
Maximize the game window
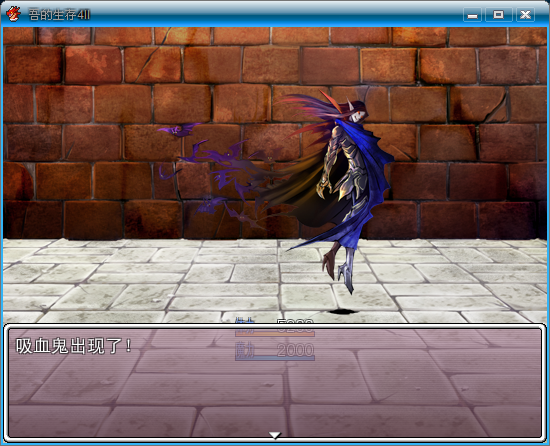[x=498, y=15]
